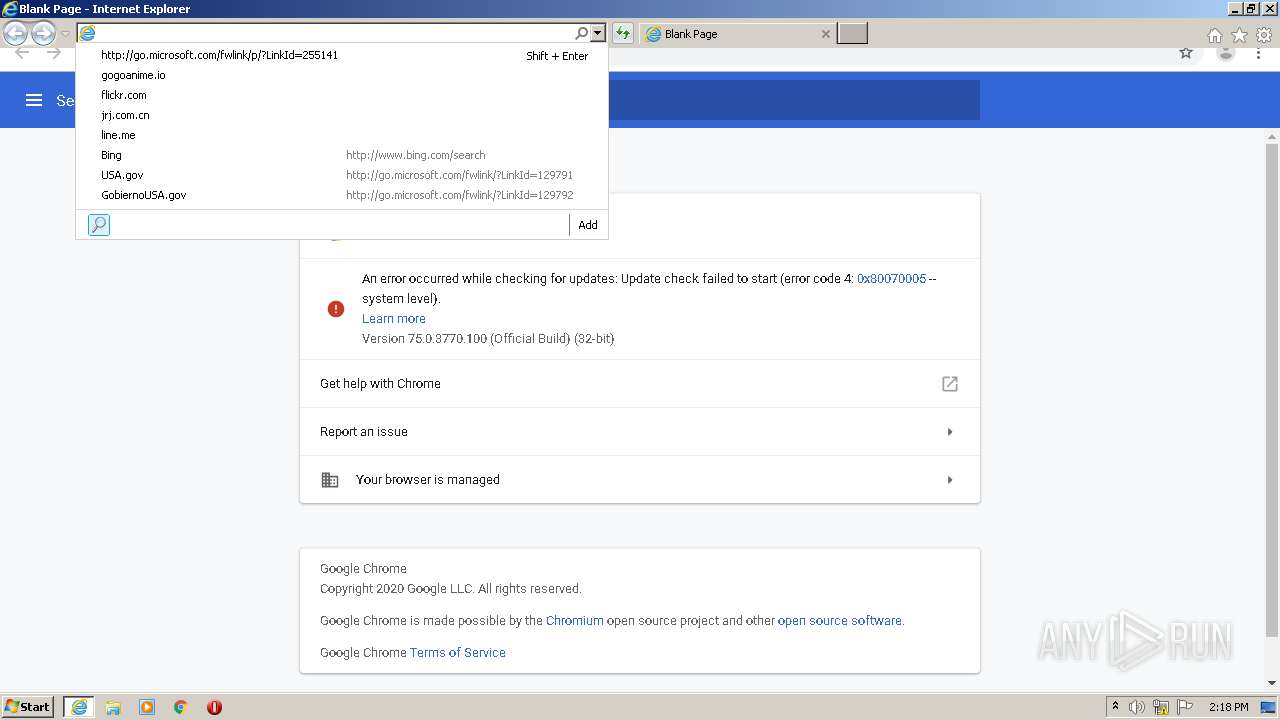
Task: Choose gogoanime.io from the address suggestions
Action: pyautogui.click(x=342, y=75)
